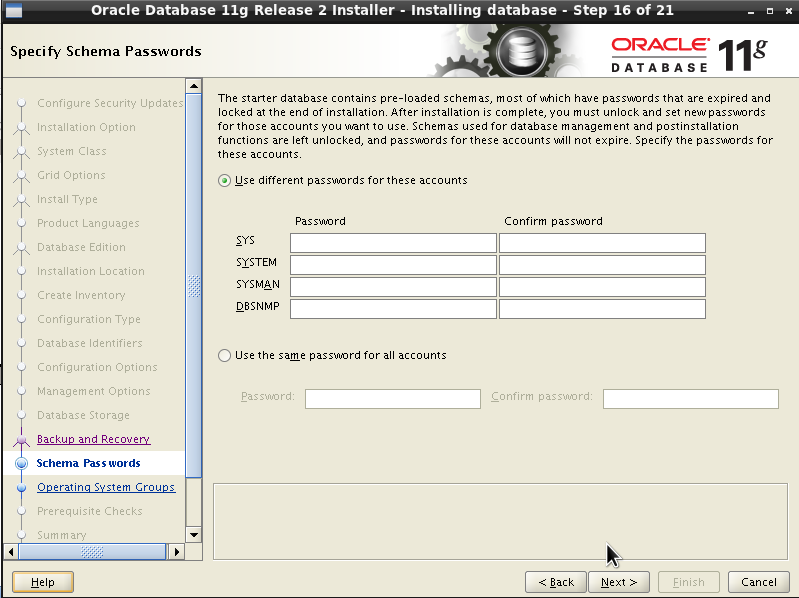This screenshot has width=799, height=598.
Task: Click the Configuration Options step
Action: click(97, 367)
